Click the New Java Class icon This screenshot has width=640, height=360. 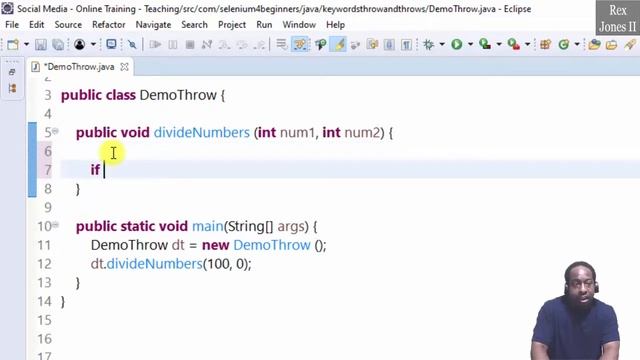point(564,44)
